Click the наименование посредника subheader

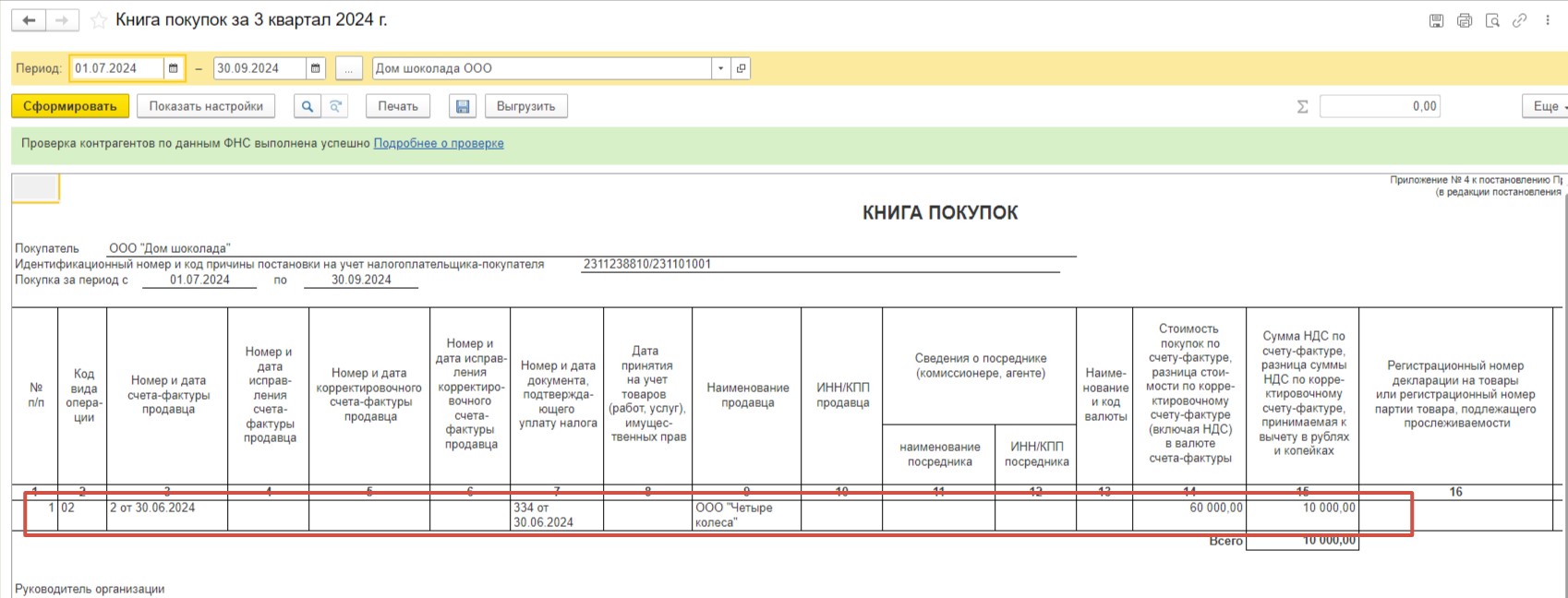click(939, 454)
